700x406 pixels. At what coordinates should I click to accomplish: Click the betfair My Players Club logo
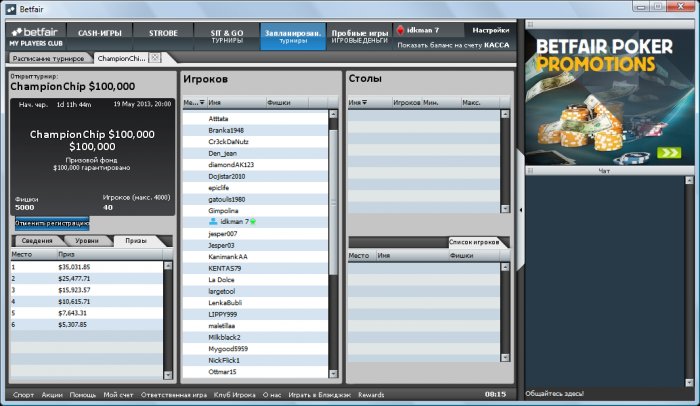point(37,37)
